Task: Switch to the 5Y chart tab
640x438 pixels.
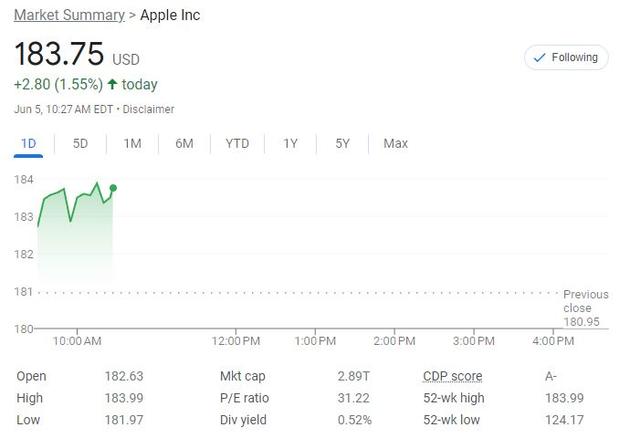Action: [342, 143]
